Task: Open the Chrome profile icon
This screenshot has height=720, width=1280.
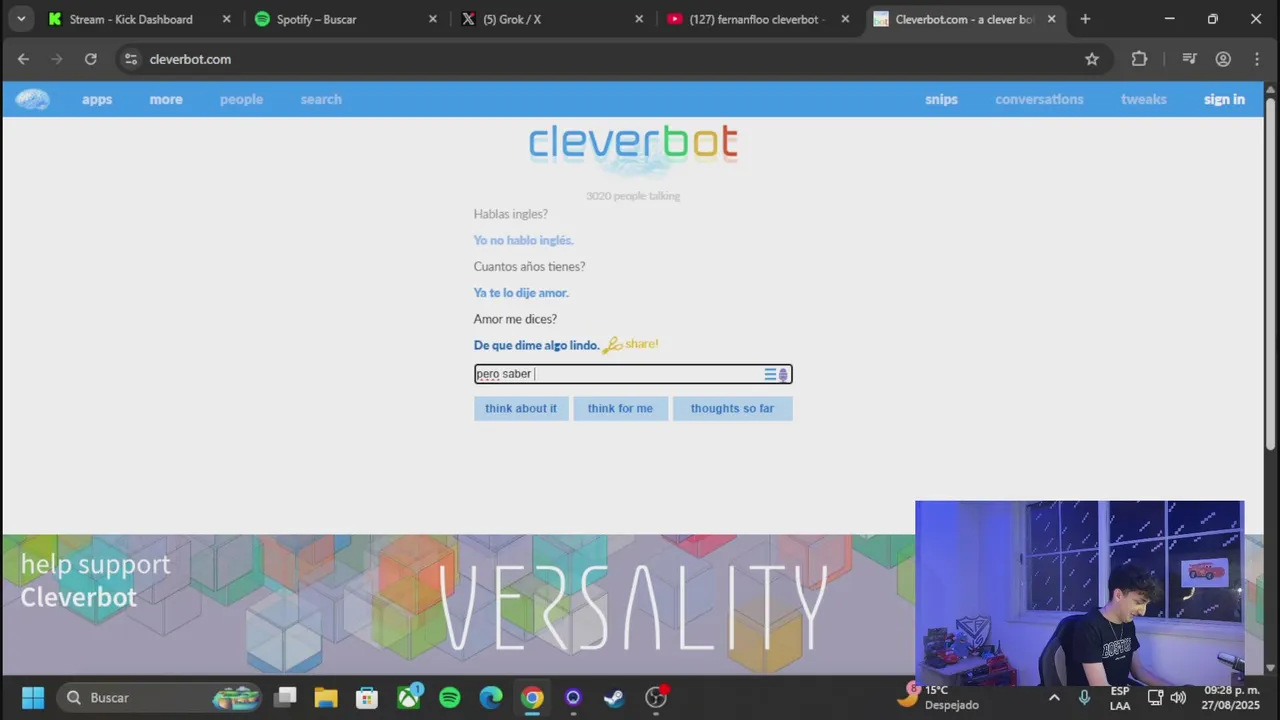Action: (1223, 59)
